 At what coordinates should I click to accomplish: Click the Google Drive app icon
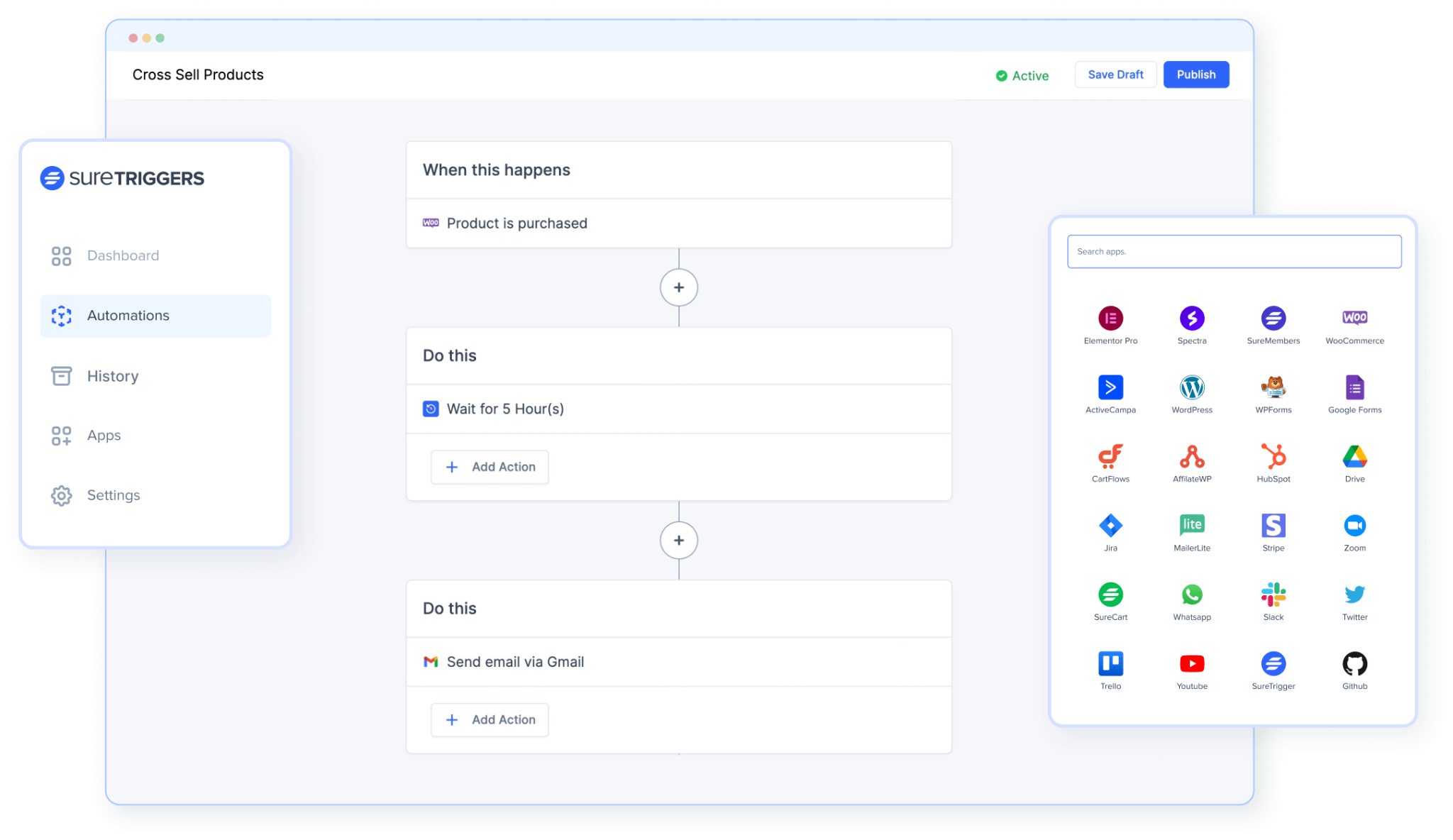[x=1354, y=457]
